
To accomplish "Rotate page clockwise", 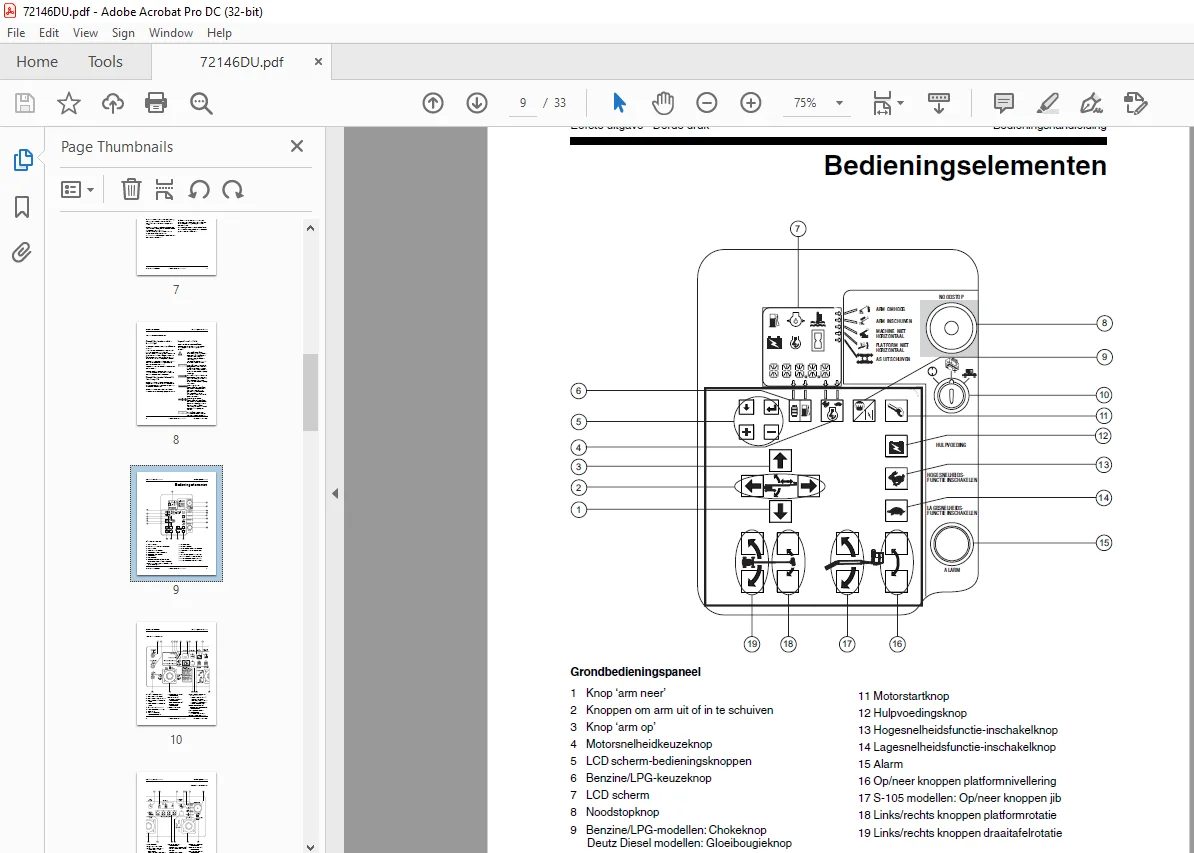I will pos(233,189).
